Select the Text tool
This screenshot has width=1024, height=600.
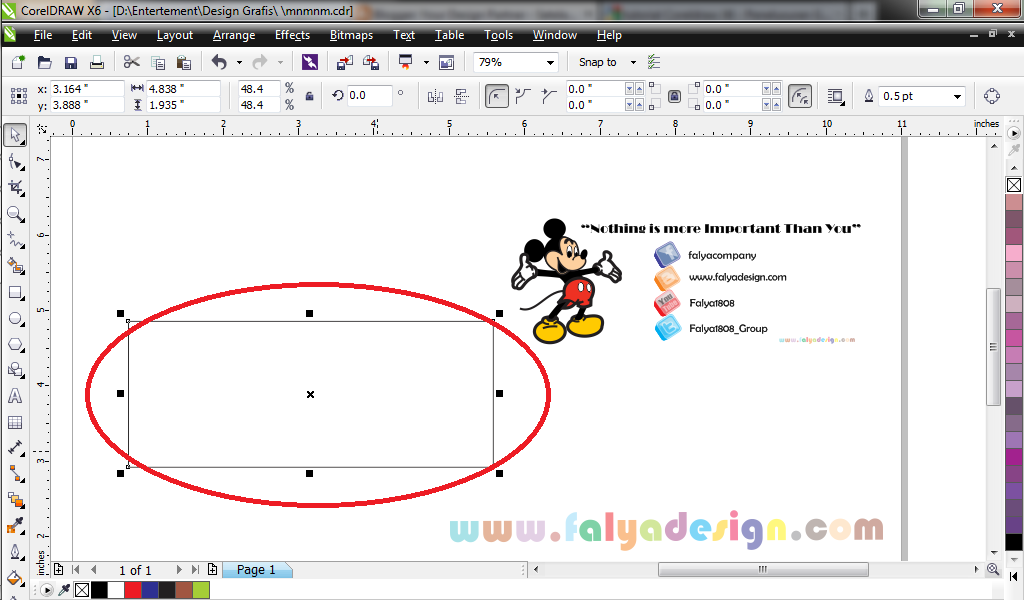tap(15, 396)
